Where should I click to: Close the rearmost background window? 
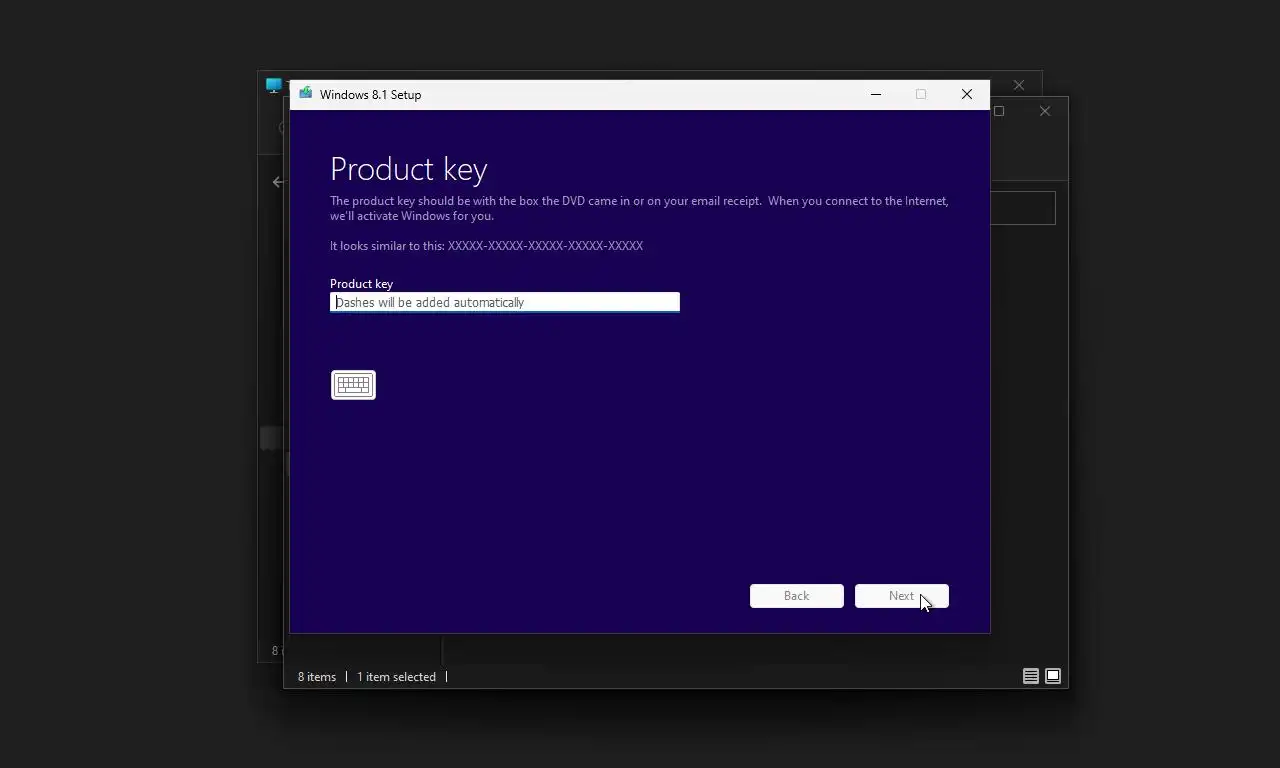1019,85
